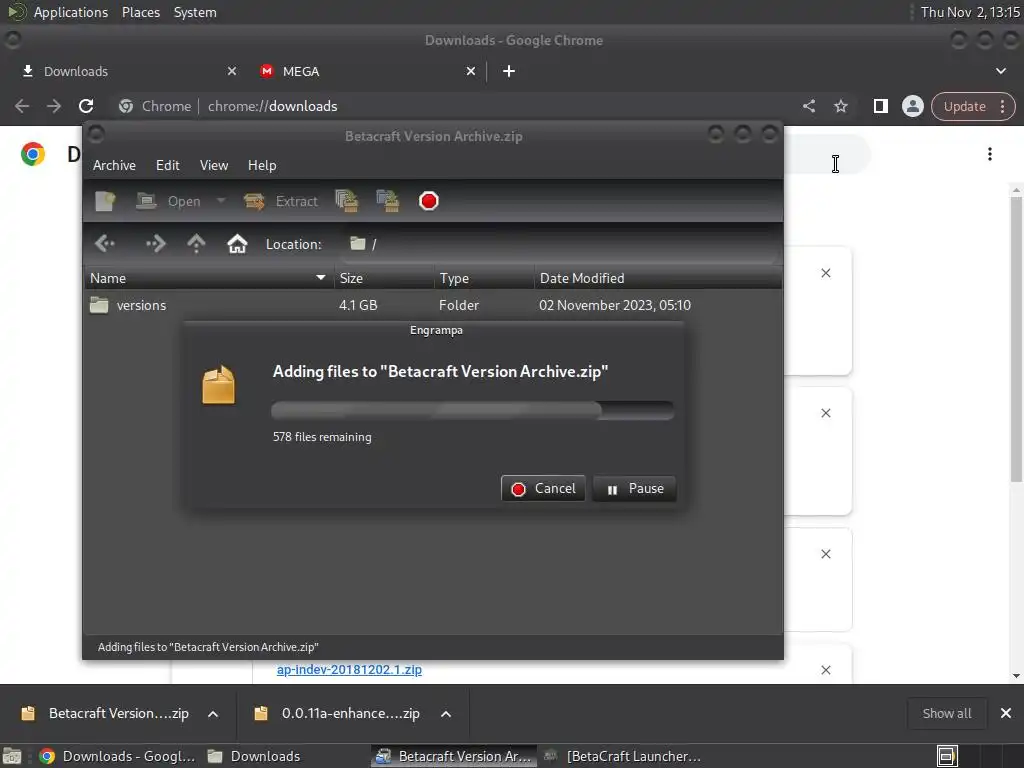Open ap-indev-20181202.1.zip download link

[x=349, y=669]
